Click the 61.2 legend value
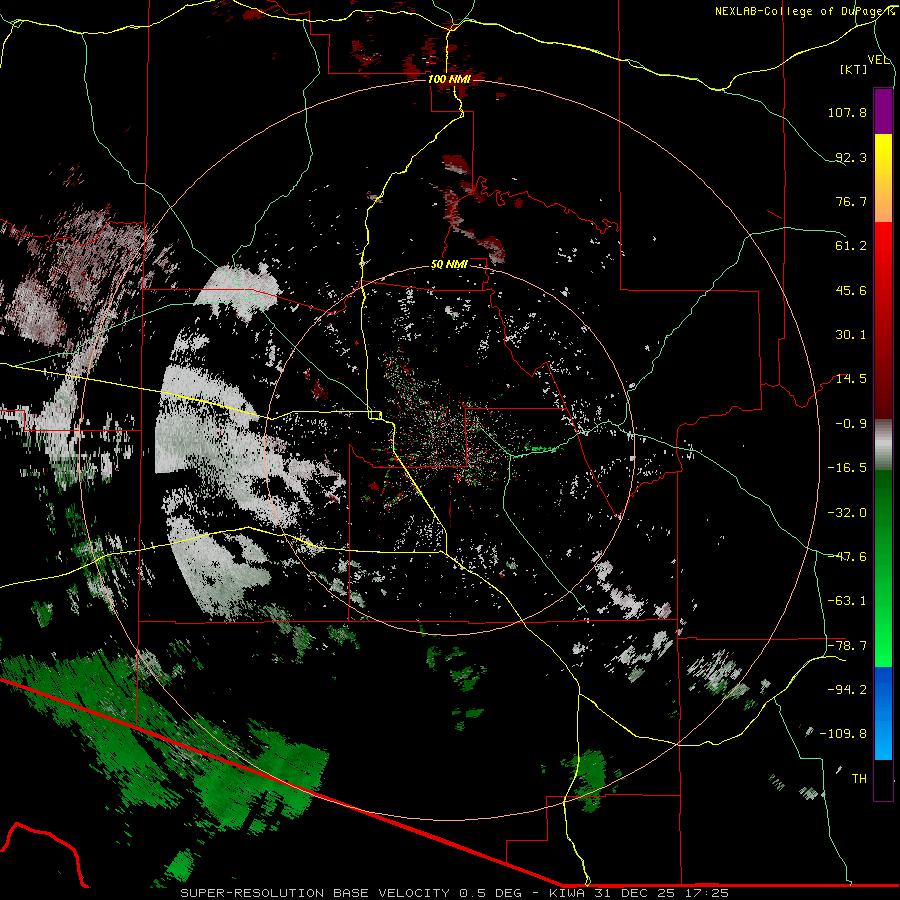This screenshot has width=900, height=900. tap(851, 246)
